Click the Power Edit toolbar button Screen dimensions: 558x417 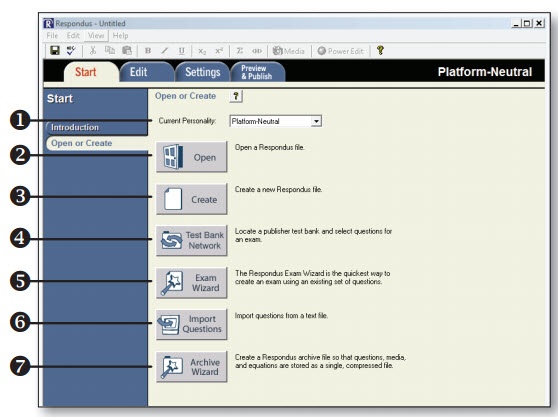[x=340, y=51]
